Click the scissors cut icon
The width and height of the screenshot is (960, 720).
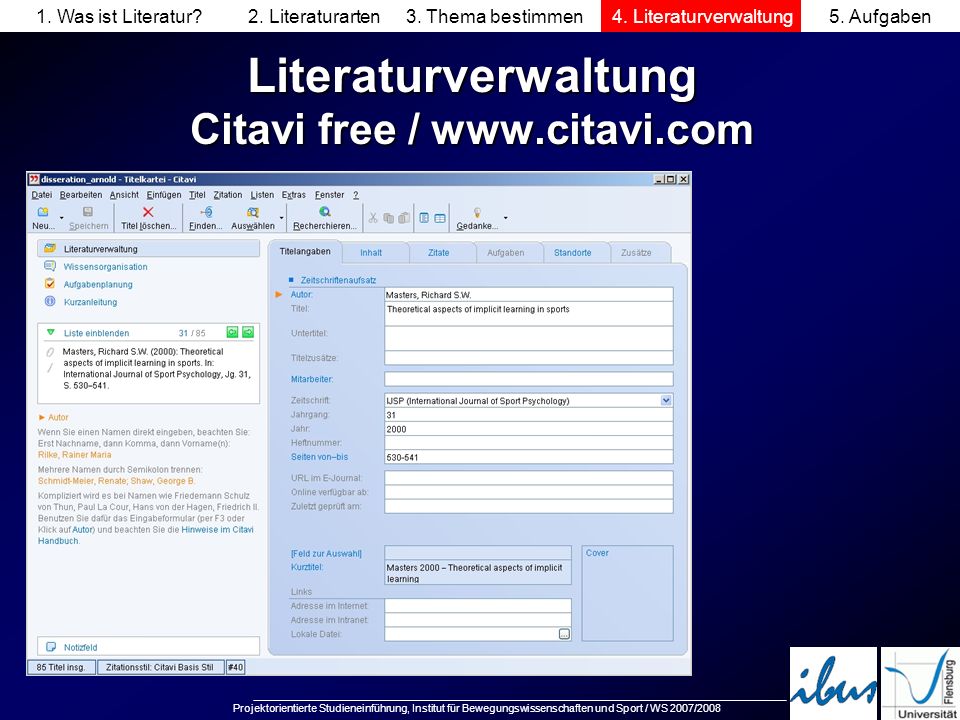coord(373,218)
